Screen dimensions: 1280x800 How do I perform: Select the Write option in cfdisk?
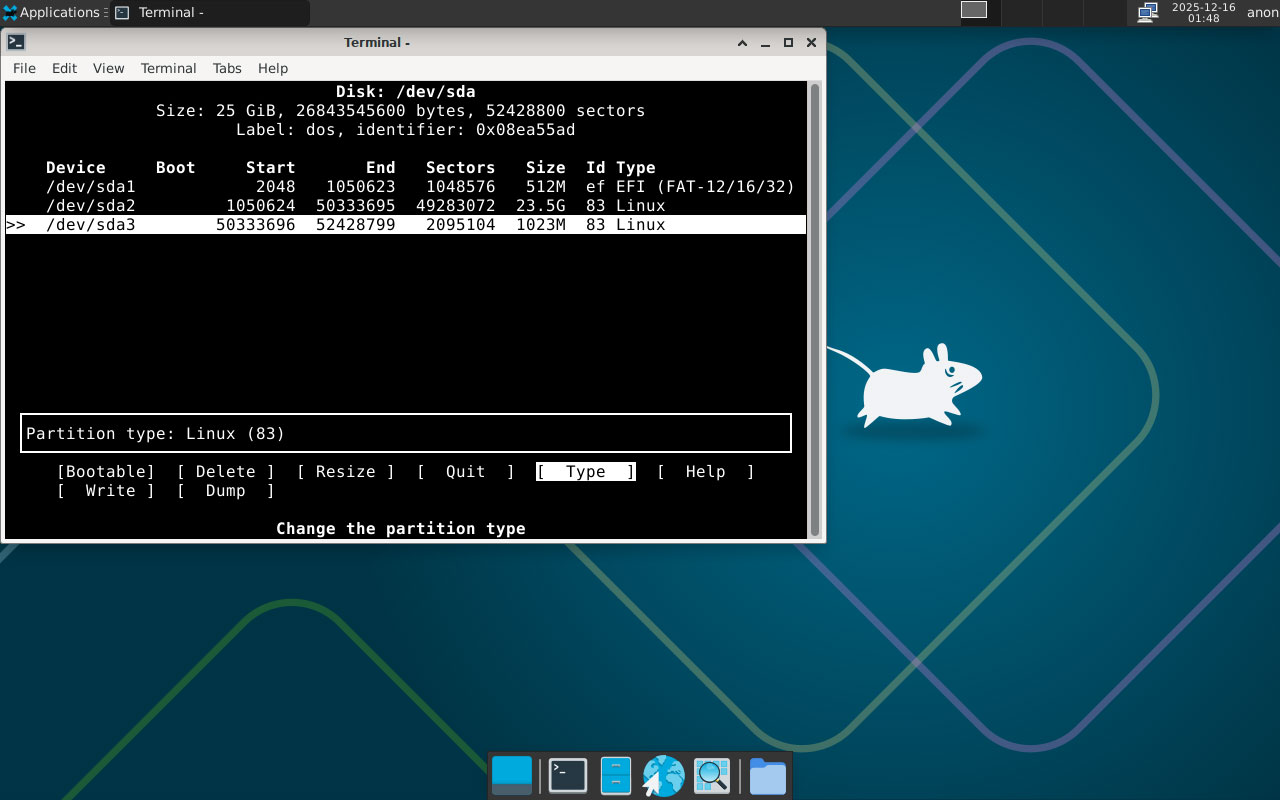point(106,491)
